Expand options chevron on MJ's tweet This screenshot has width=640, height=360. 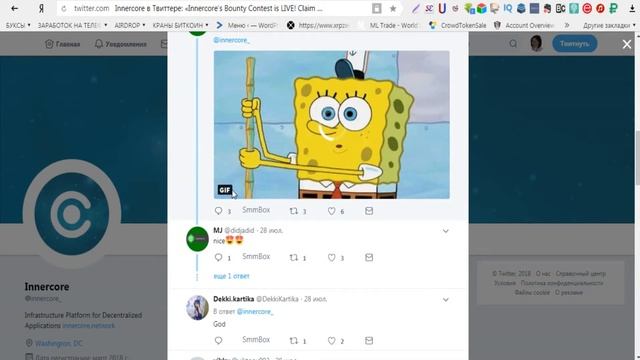point(446,231)
